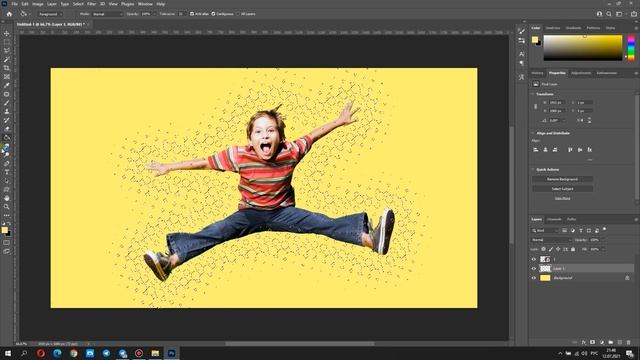Open the Filter menu
The image size is (640, 360).
[91, 4]
